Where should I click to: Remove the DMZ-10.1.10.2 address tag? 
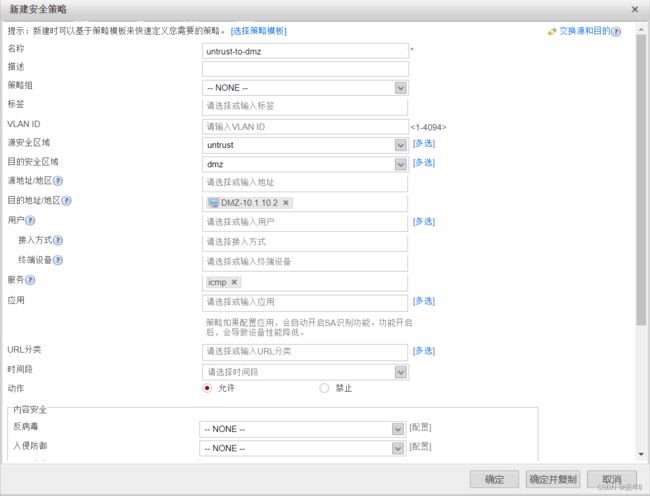pos(286,203)
